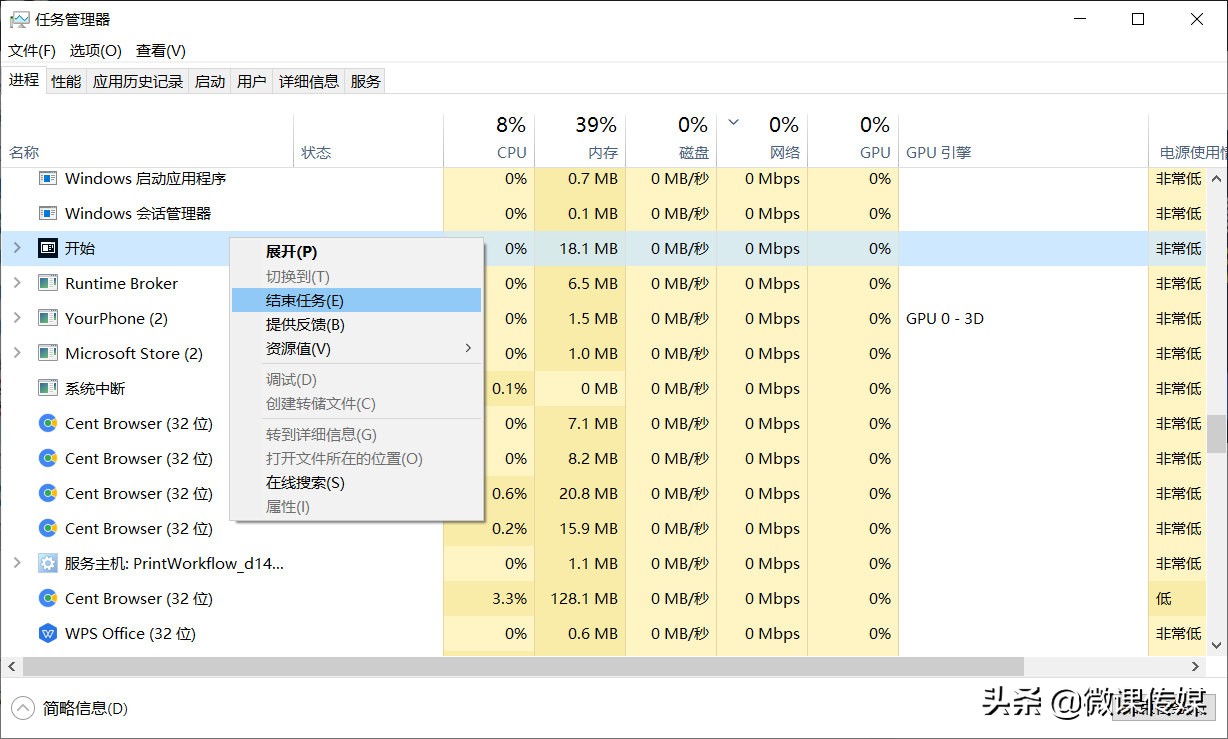Expand the 服务主机 PrintWorkflow group
Image resolution: width=1228 pixels, height=739 pixels.
click(16, 563)
